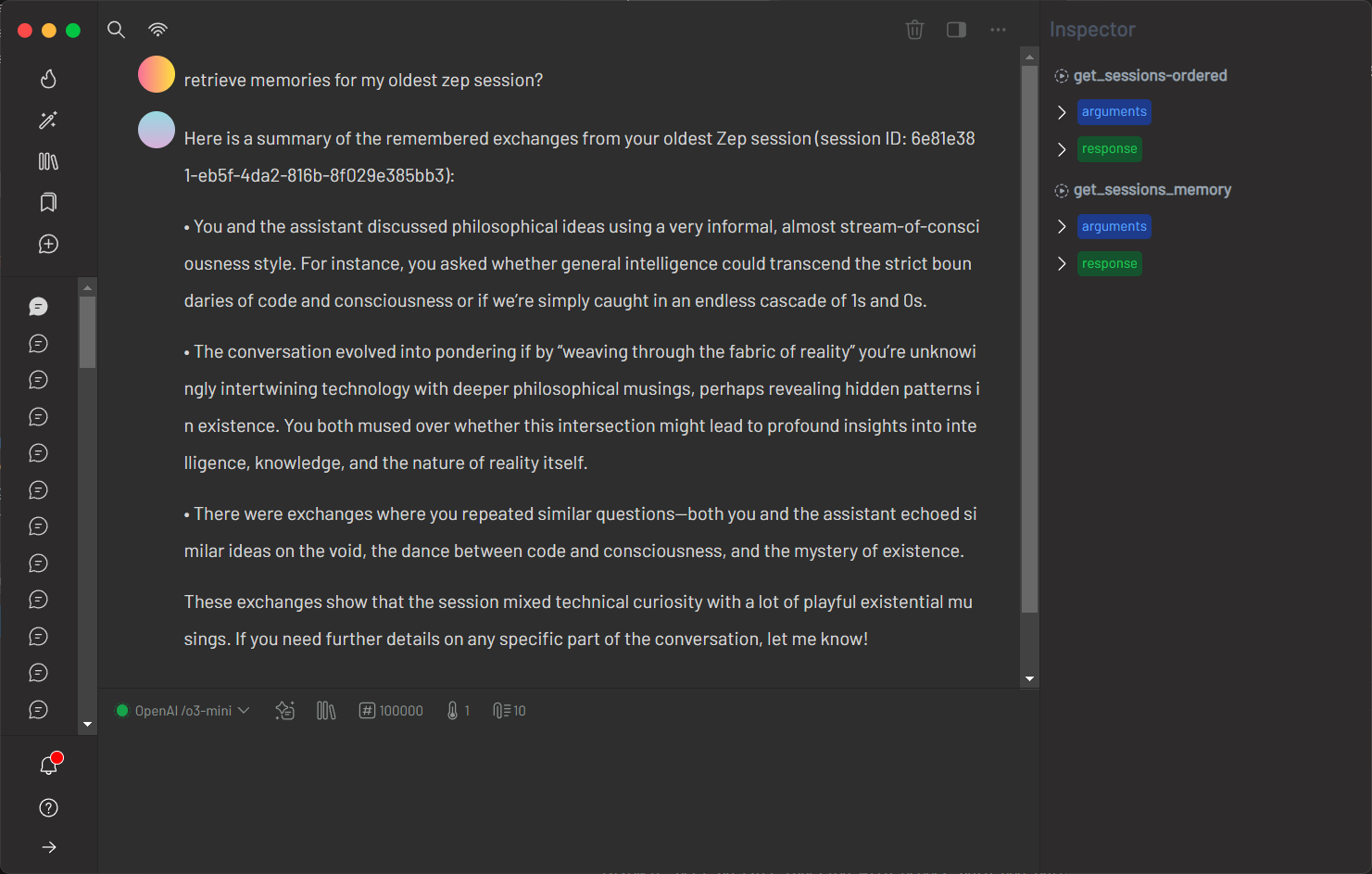Open the notifications bell icon
Viewport: 1372px width, 874px height.
[49, 765]
